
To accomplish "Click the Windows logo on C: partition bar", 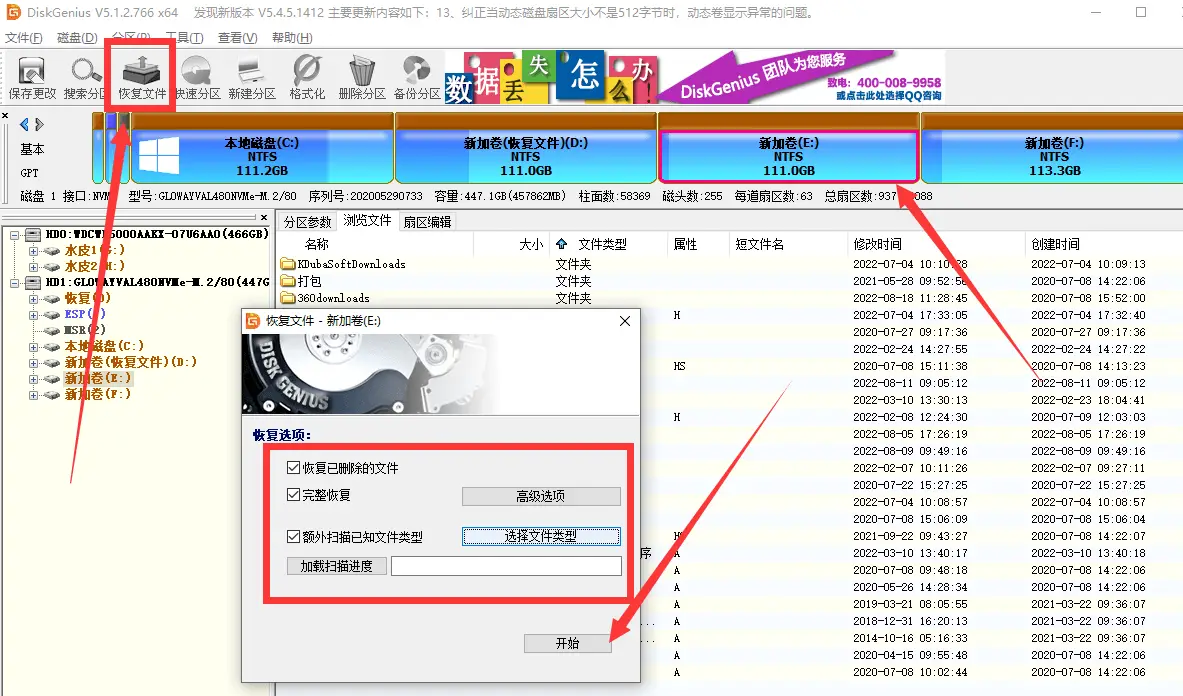I will 159,156.
